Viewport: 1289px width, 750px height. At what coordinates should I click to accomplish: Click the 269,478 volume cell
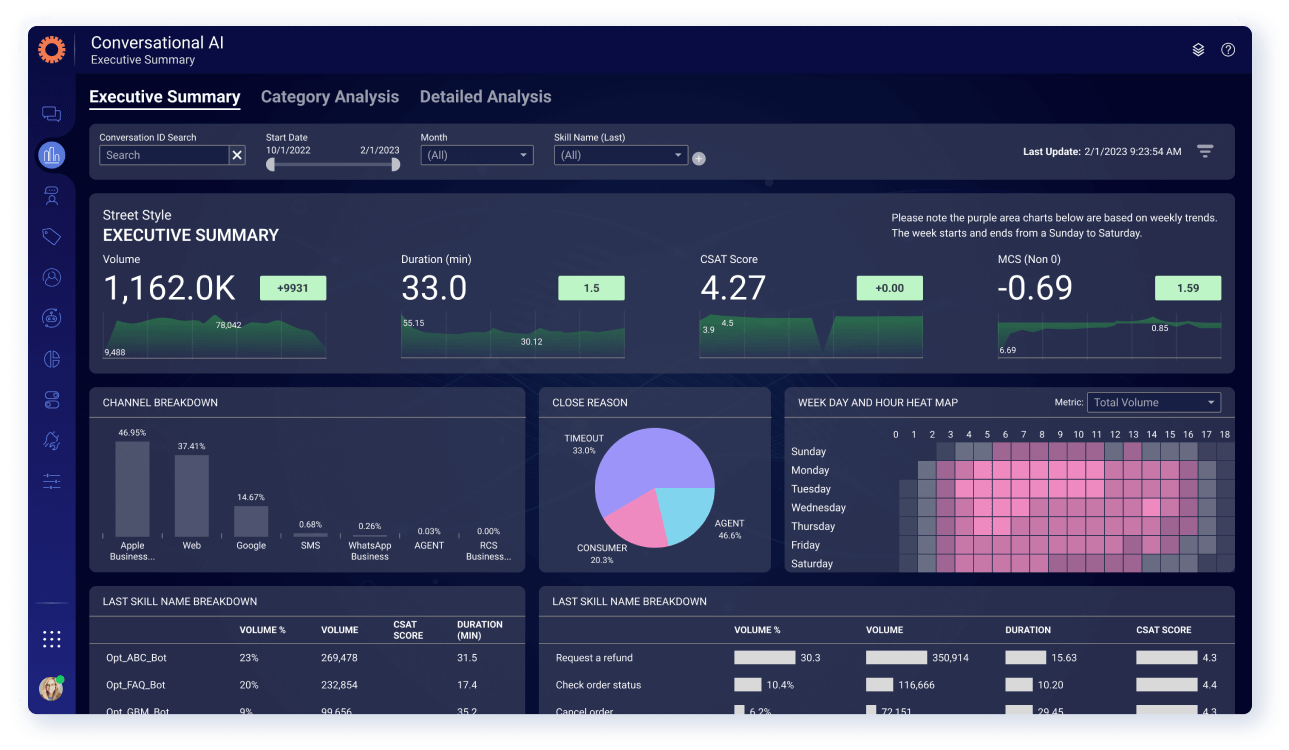pos(339,658)
